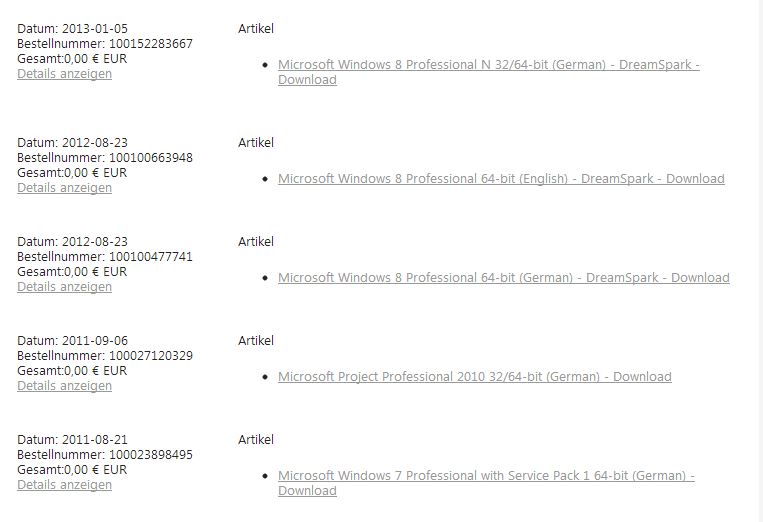The width and height of the screenshot is (763, 522).
Task: Click the date 2013-01-05 text
Action: tap(95, 28)
